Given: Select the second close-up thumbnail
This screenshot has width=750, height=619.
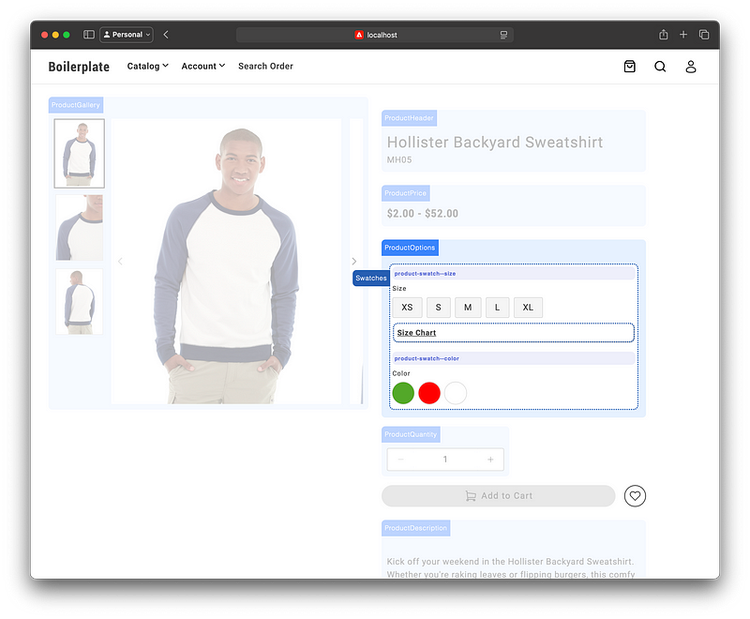Looking at the screenshot, I should tap(79, 228).
